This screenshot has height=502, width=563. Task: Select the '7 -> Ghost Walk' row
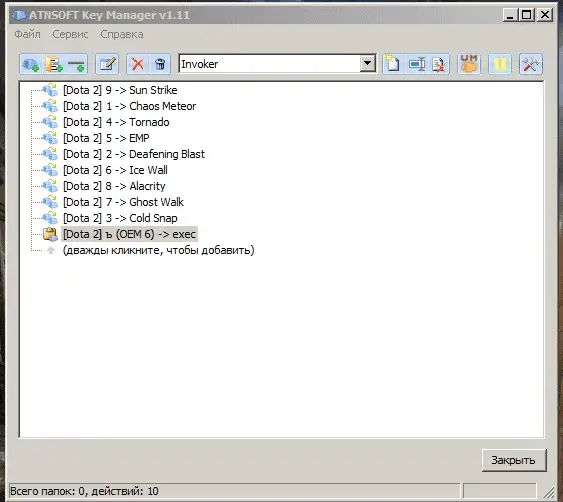123,202
